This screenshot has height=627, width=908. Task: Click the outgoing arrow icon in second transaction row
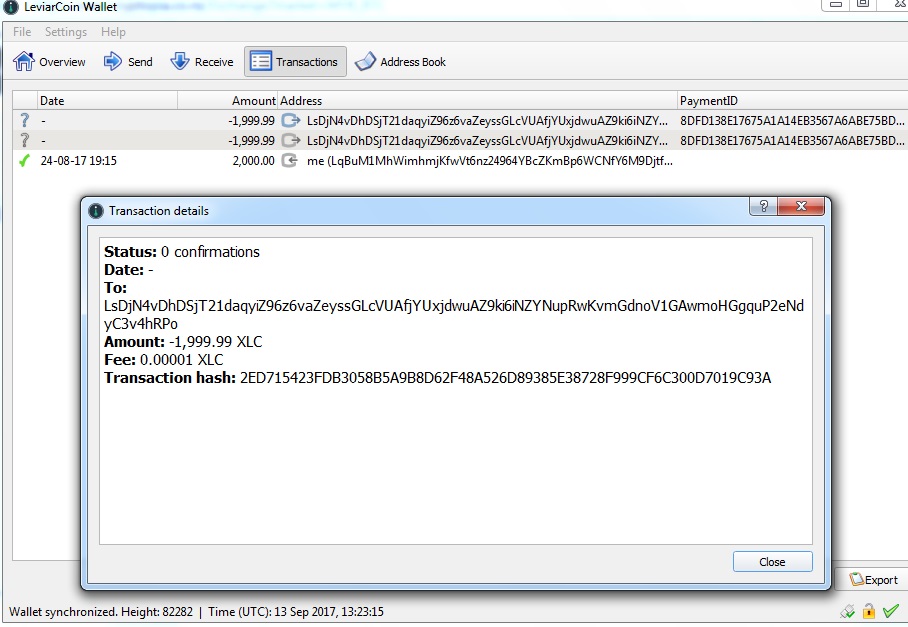coord(291,140)
